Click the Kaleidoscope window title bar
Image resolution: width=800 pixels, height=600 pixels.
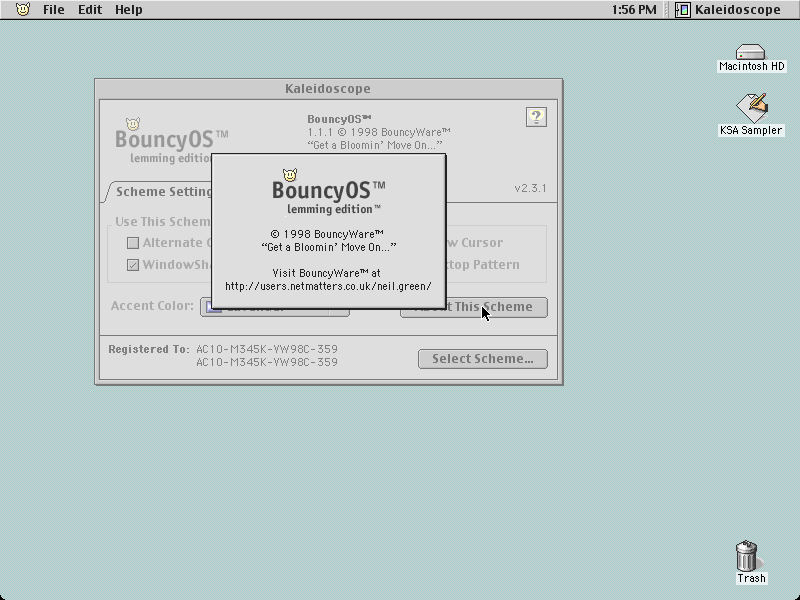(329, 89)
